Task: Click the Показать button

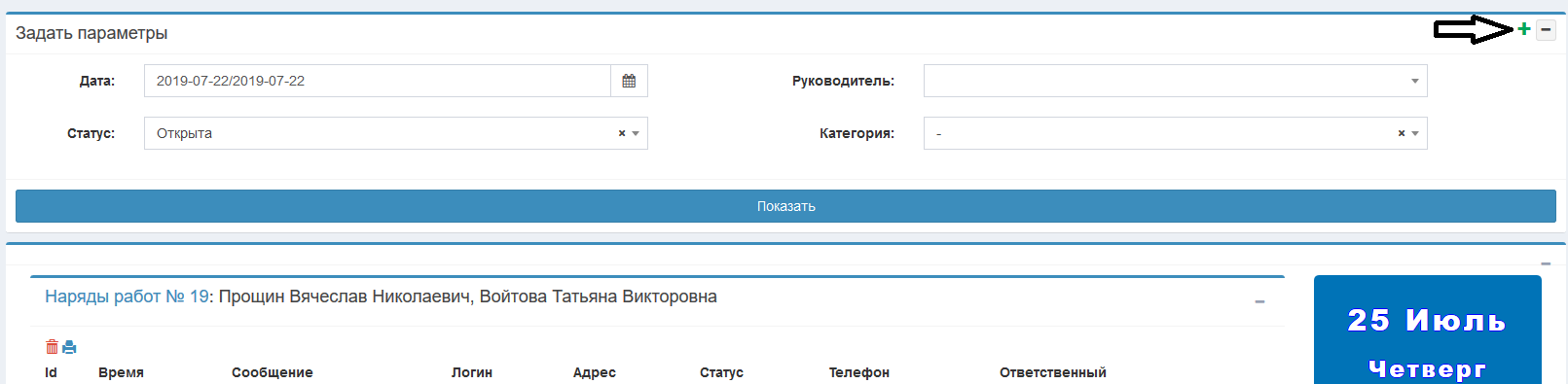Action: [785, 206]
